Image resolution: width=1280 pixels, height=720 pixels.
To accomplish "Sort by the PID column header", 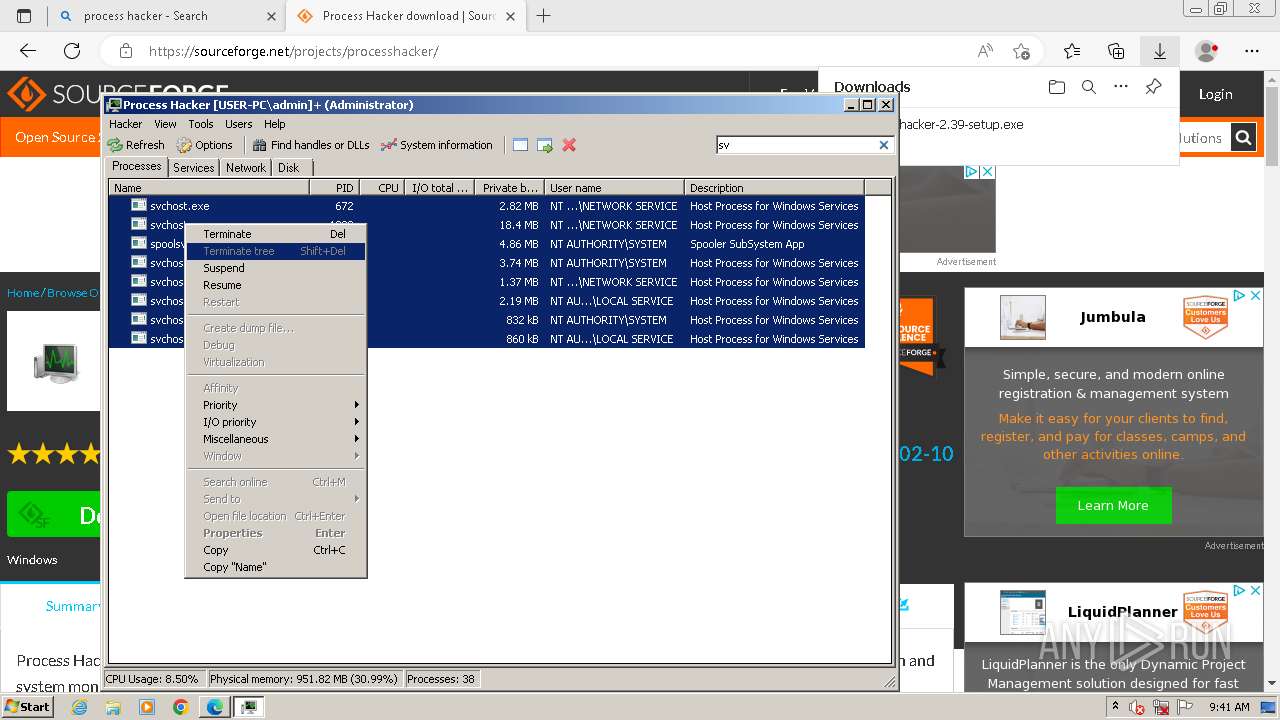I will click(334, 187).
